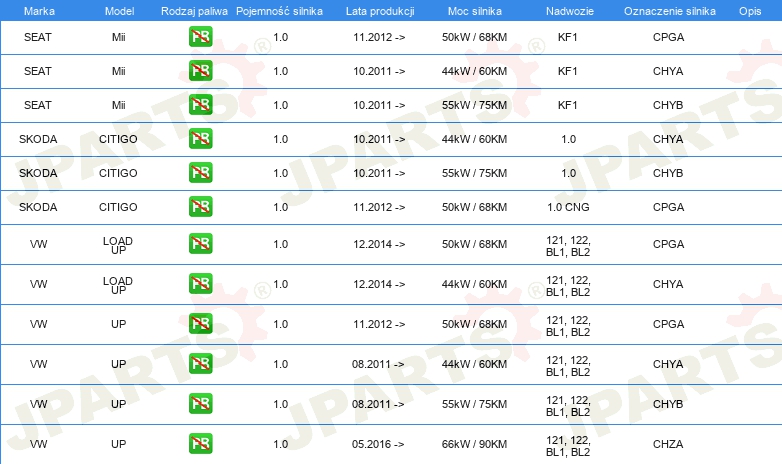Viewport: 782px width, 464px height.
Task: Click CHYB in the VW UP row
Action: click(668, 404)
